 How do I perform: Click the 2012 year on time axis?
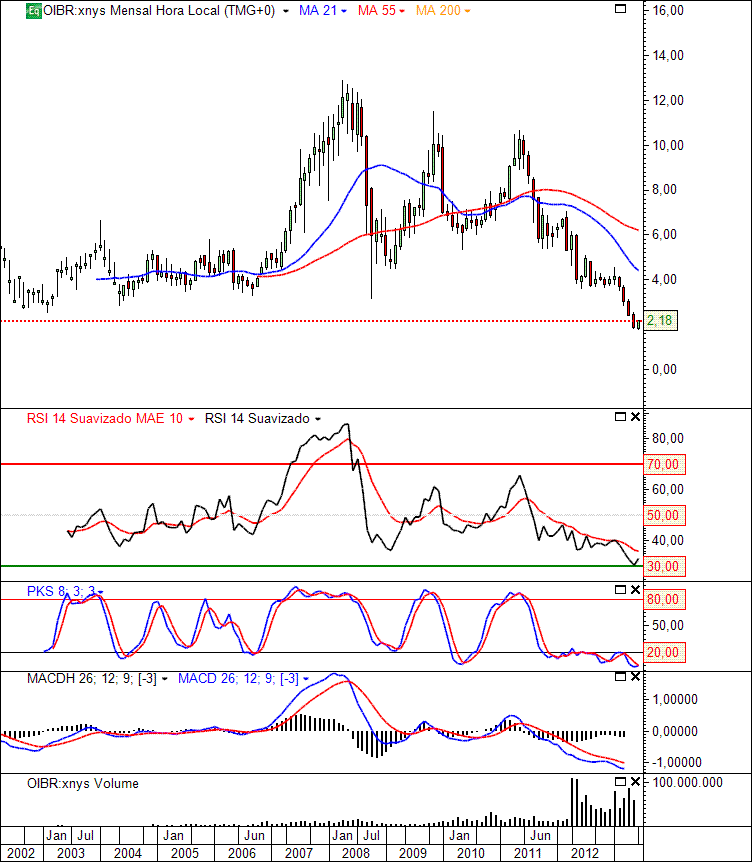tap(584, 853)
